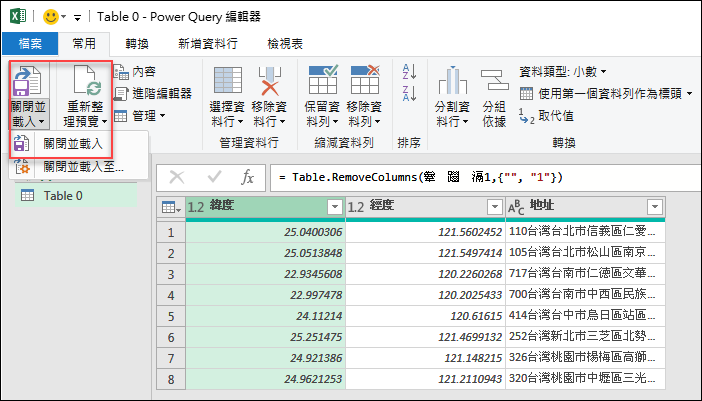
Task: Switch to the 新增資料行 tab
Action: coord(208,44)
